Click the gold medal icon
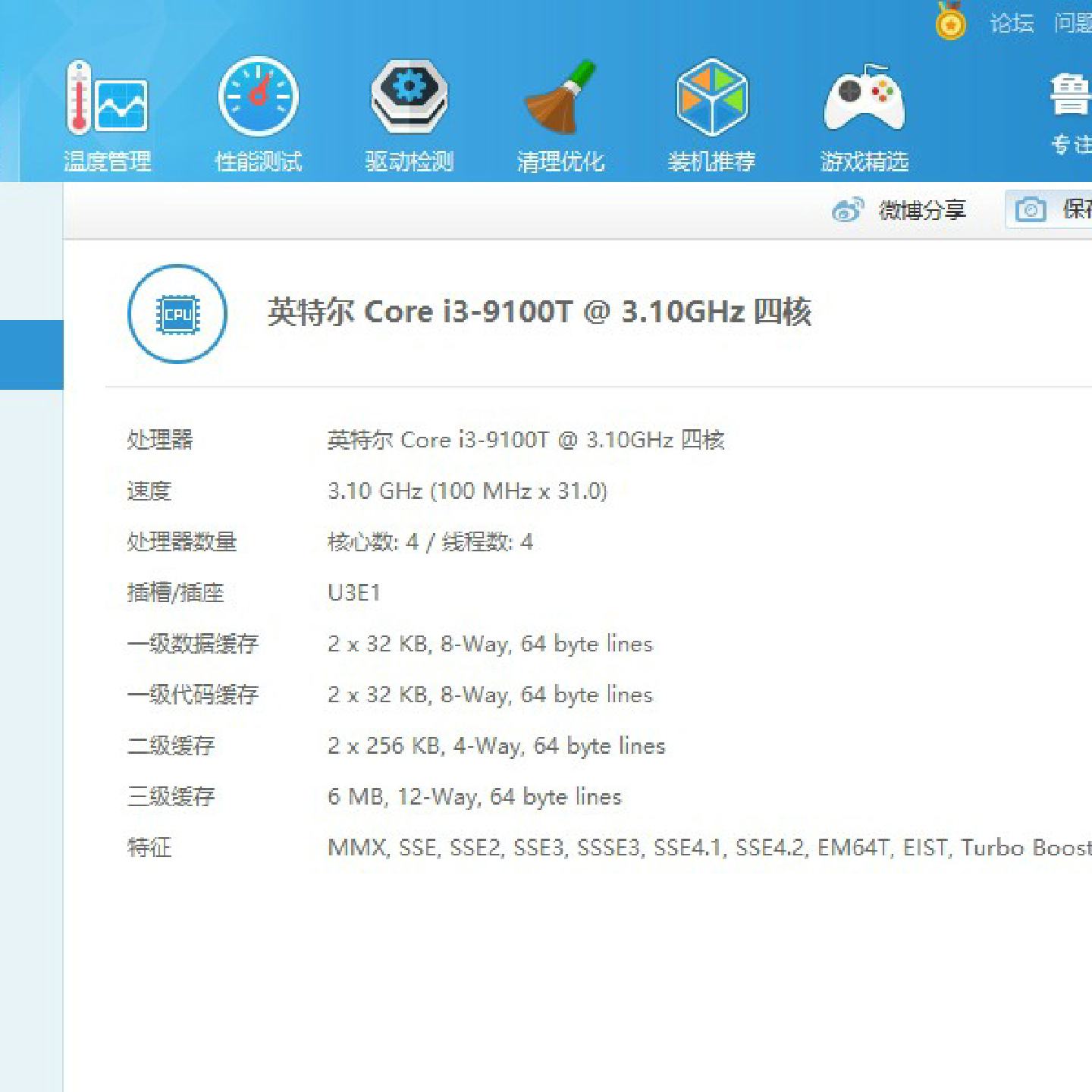Screen dimensions: 1092x1092 (950, 20)
